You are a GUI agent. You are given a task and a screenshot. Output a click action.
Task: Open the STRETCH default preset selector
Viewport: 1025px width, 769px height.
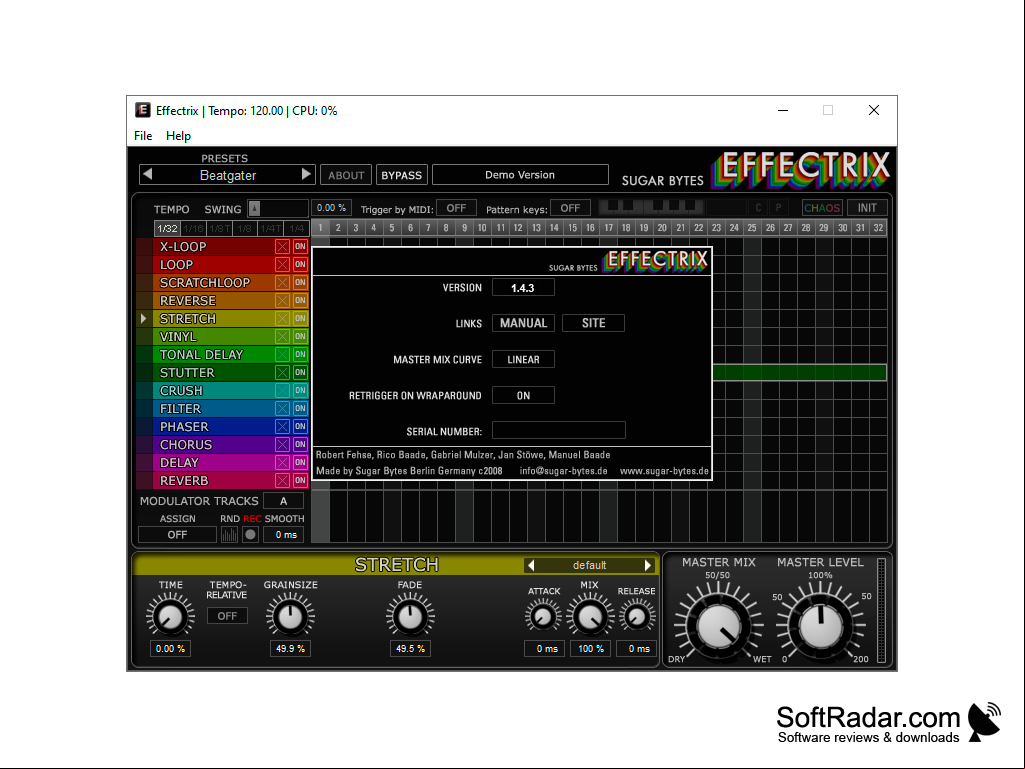(590, 565)
